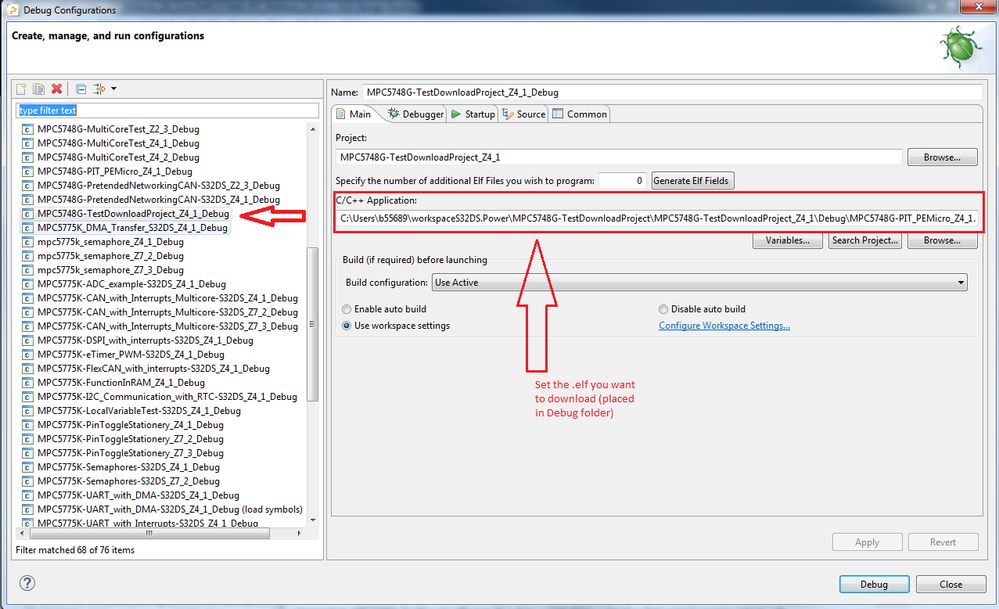This screenshot has height=609, width=999.
Task: Switch to the Debugger tab
Action: tap(415, 114)
